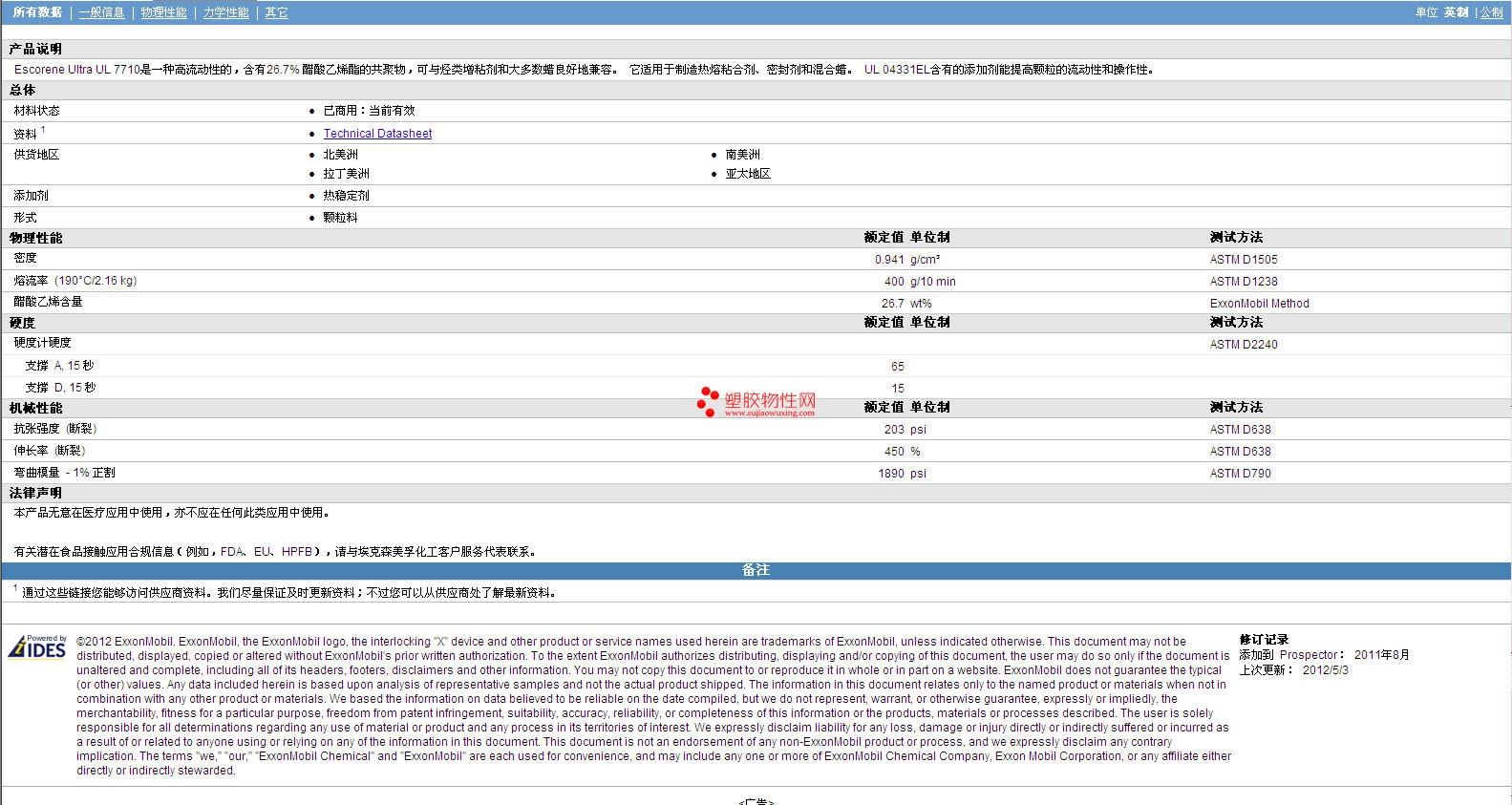1512x805 pixels.
Task: Switch to the 一般信息 tab
Action: (x=101, y=12)
